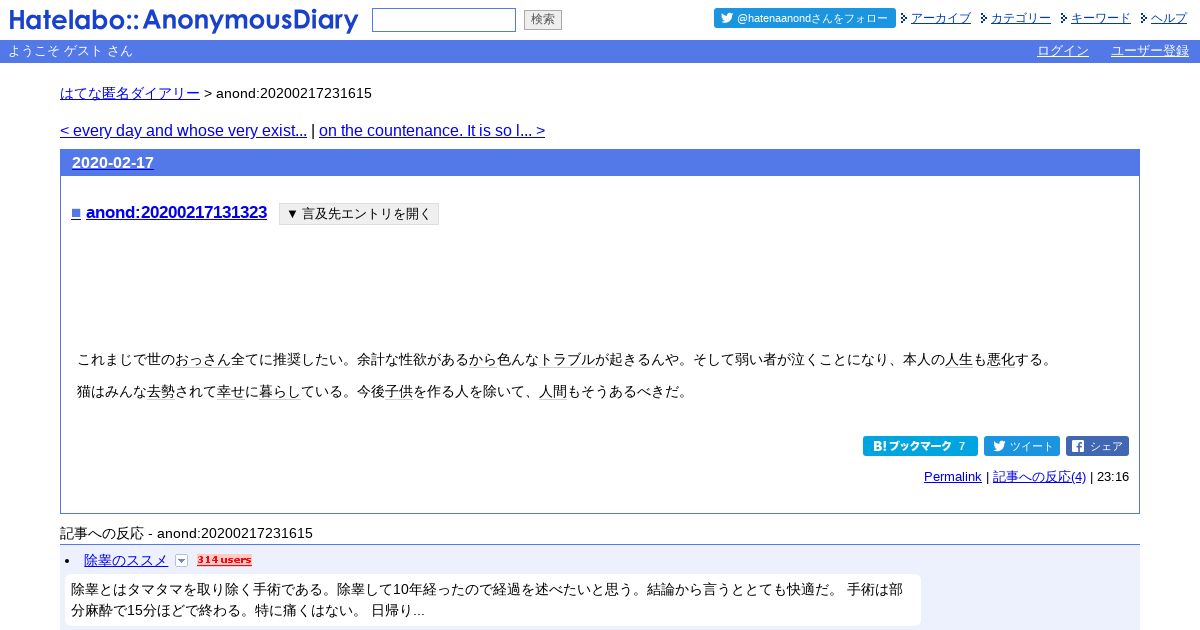Open entry link anond:20200217131323
Image resolution: width=1200 pixels, height=630 pixels.
click(x=176, y=212)
